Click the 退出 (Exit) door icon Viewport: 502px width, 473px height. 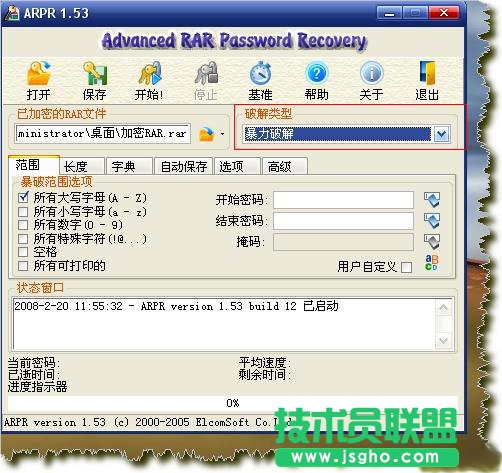(x=427, y=73)
